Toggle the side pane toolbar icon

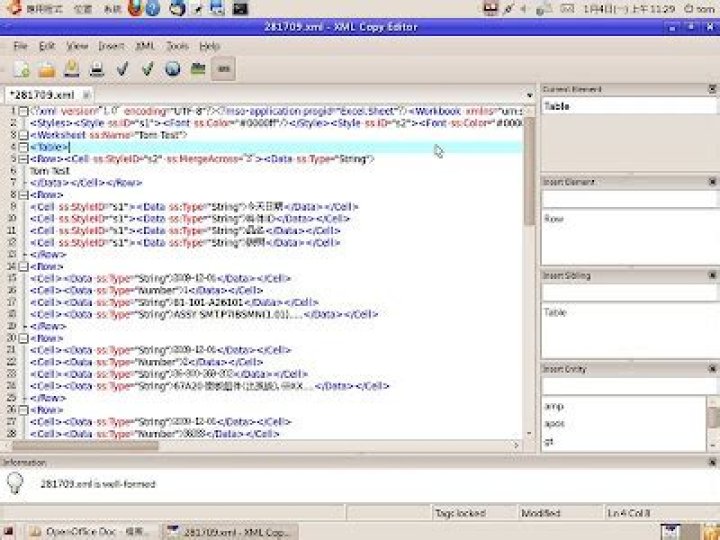coord(198,69)
